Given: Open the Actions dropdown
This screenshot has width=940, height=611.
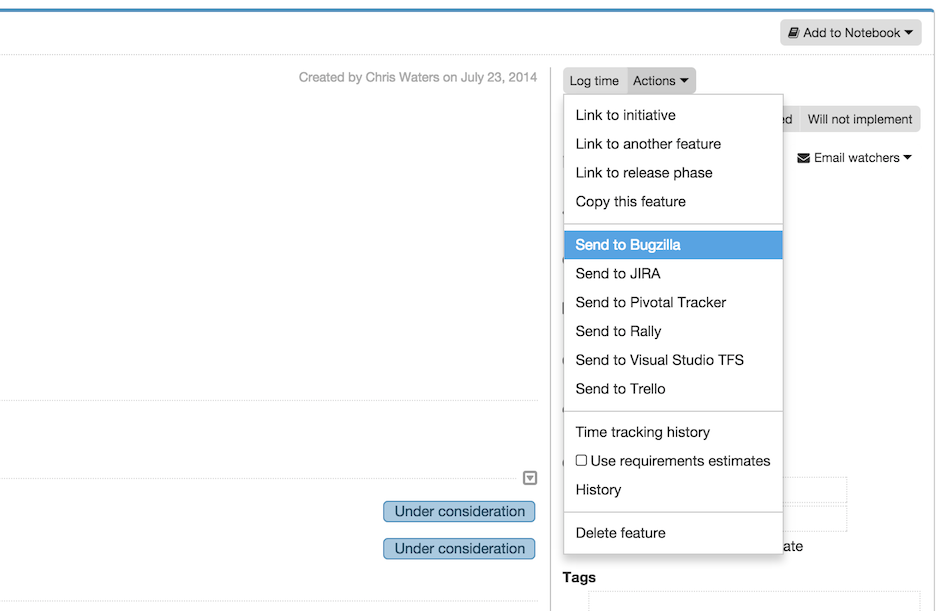Looking at the screenshot, I should point(660,80).
